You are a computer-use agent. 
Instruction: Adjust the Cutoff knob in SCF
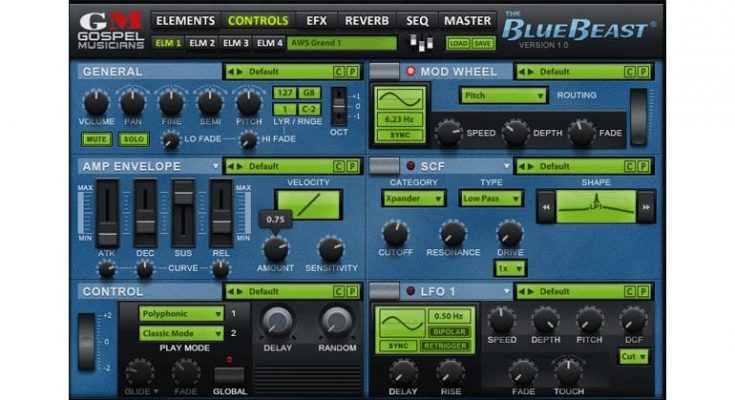tap(396, 232)
